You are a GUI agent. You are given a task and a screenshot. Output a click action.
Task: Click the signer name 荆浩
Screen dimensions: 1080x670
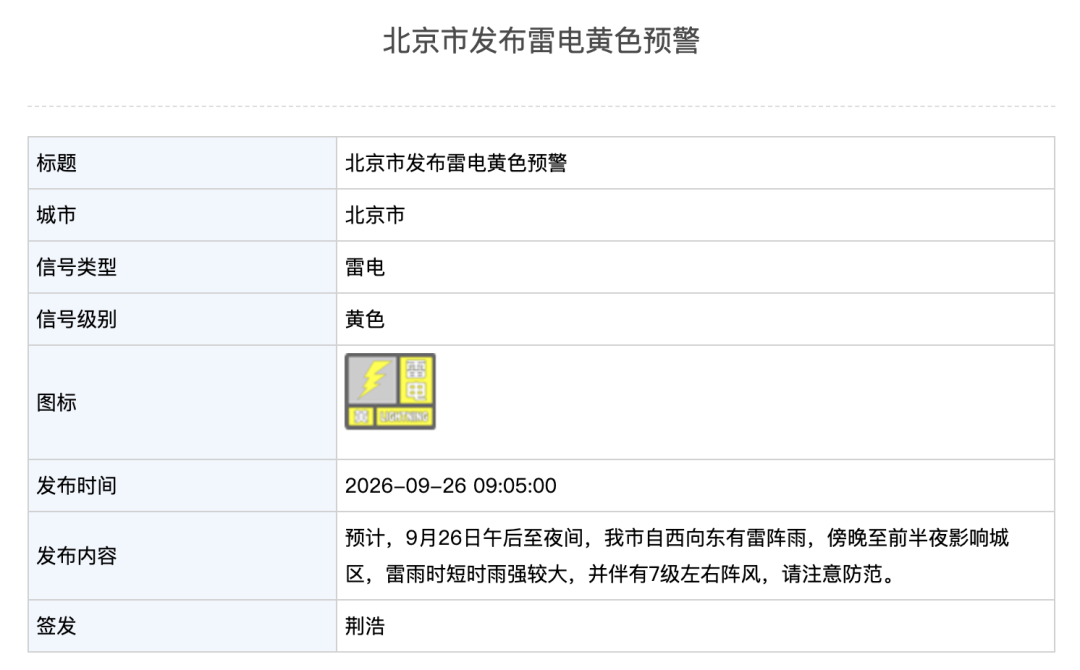coord(364,626)
